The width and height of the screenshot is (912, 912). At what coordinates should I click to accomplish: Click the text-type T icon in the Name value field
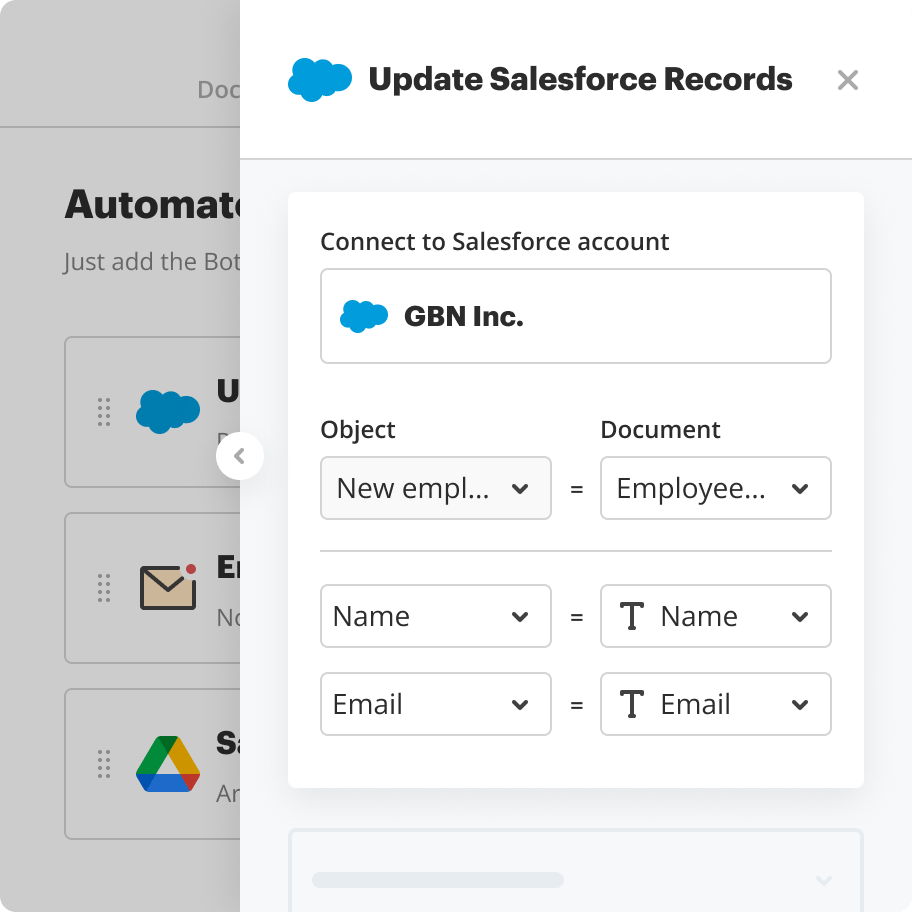point(632,616)
